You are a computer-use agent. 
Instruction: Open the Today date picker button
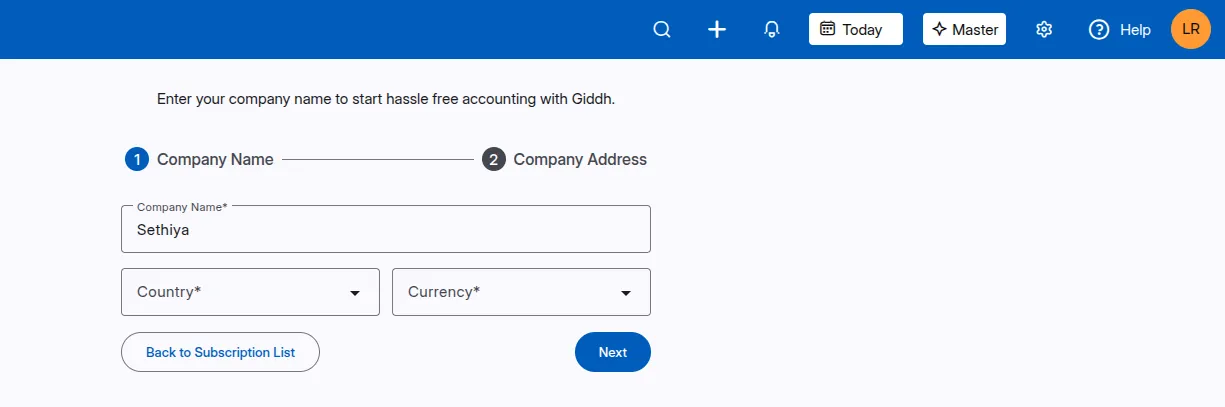(x=855, y=29)
